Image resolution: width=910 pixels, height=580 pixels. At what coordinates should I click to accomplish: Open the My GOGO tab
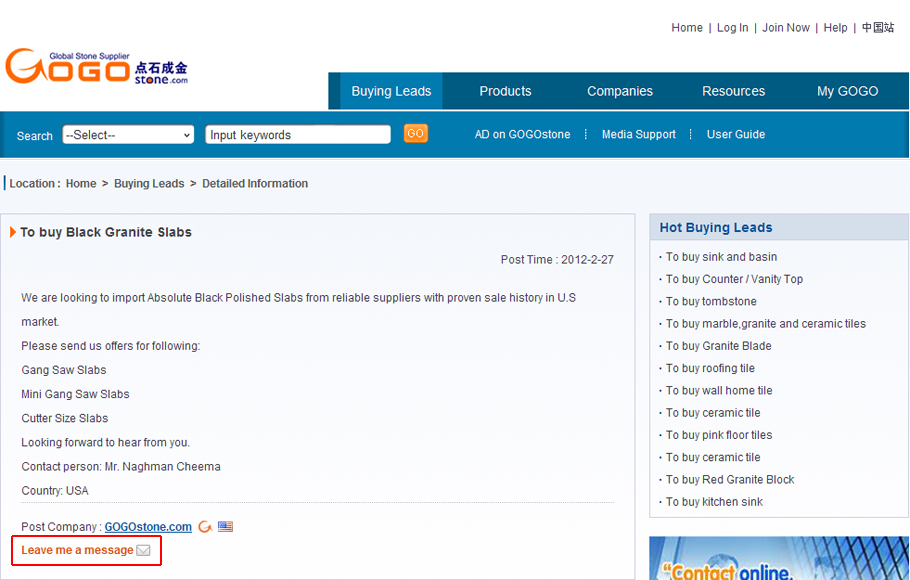point(847,91)
